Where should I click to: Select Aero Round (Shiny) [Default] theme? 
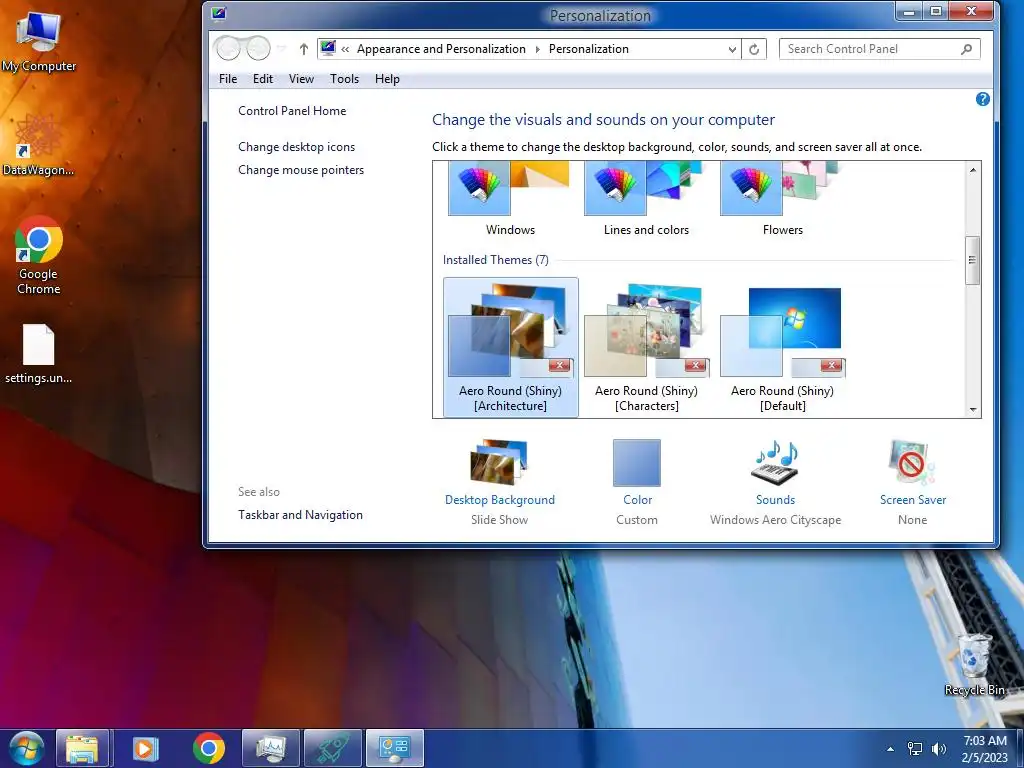[x=782, y=347]
